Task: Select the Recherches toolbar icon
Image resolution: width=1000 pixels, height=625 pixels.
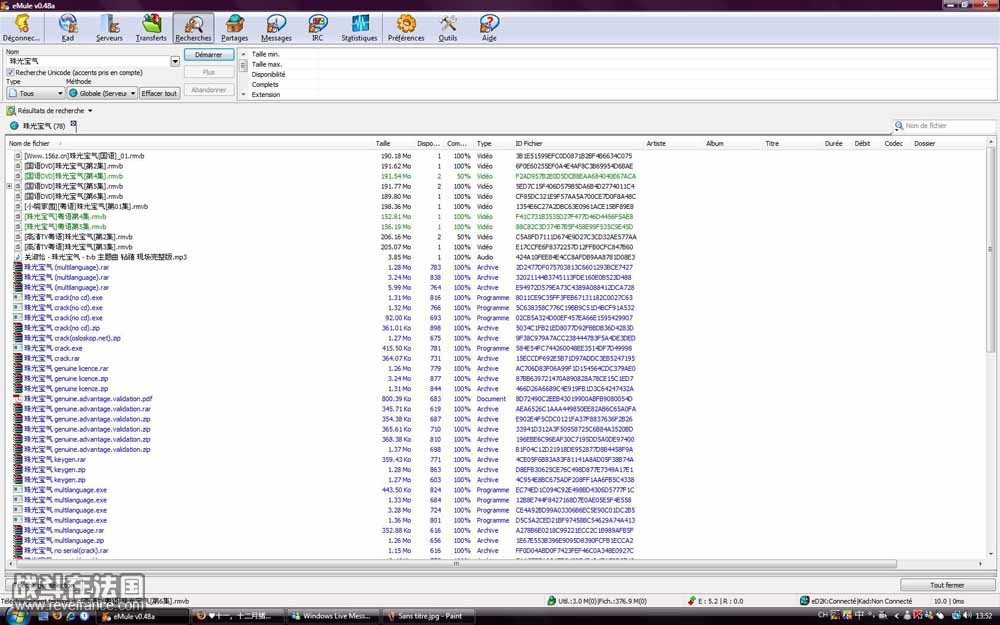Action: coord(193,28)
